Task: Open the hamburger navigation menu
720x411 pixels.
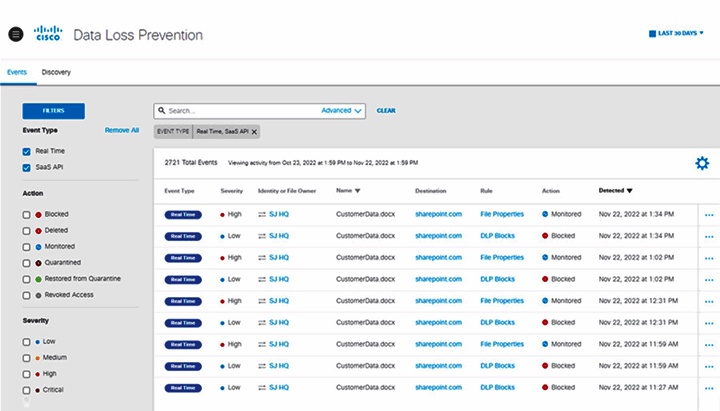Action: point(15,34)
